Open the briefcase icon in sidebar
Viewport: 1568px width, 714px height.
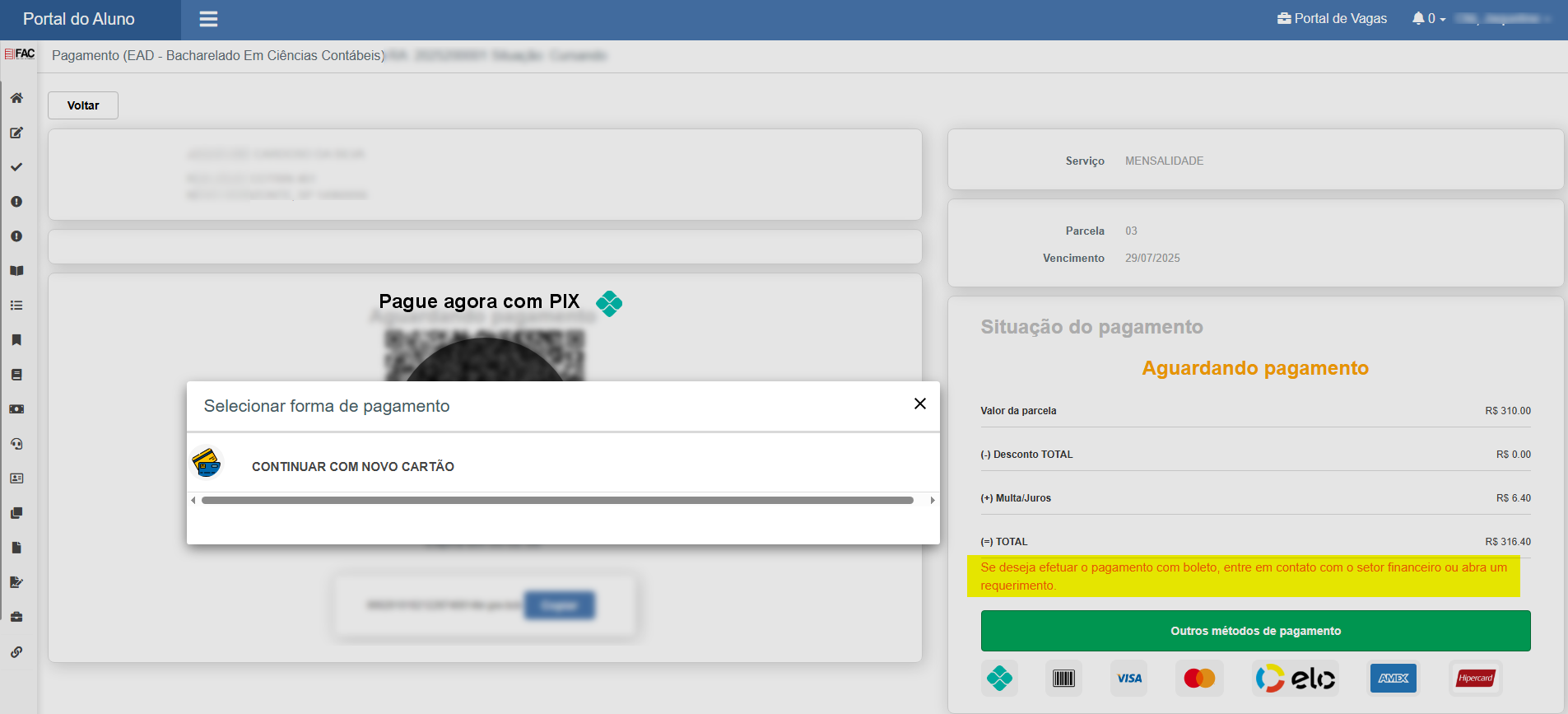(x=16, y=617)
